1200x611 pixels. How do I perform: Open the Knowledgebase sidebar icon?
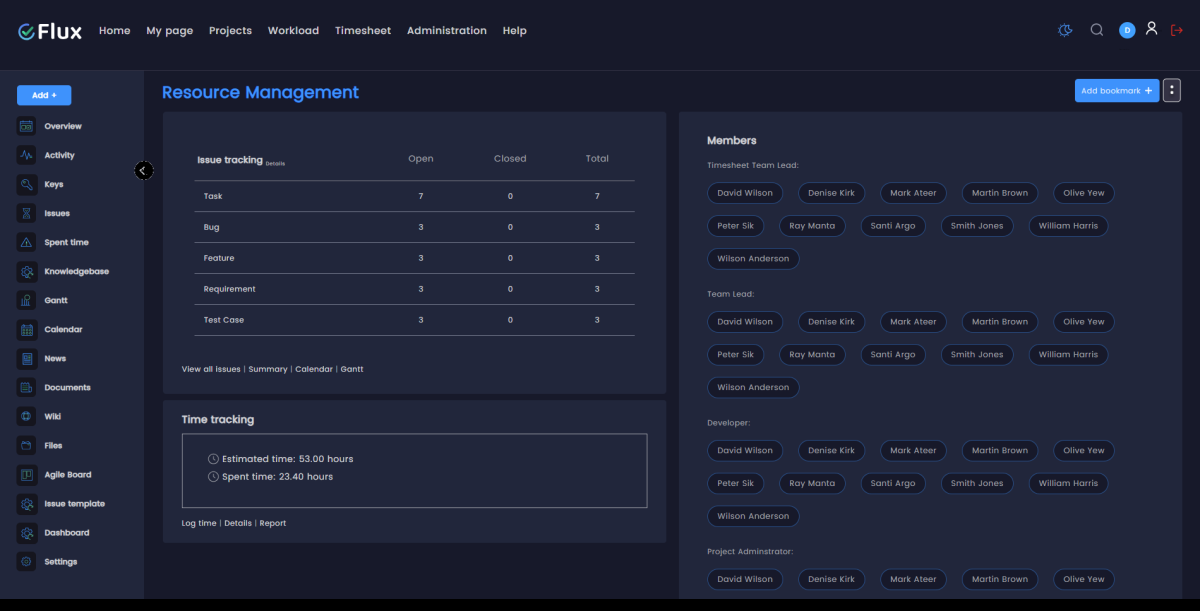click(x=25, y=271)
